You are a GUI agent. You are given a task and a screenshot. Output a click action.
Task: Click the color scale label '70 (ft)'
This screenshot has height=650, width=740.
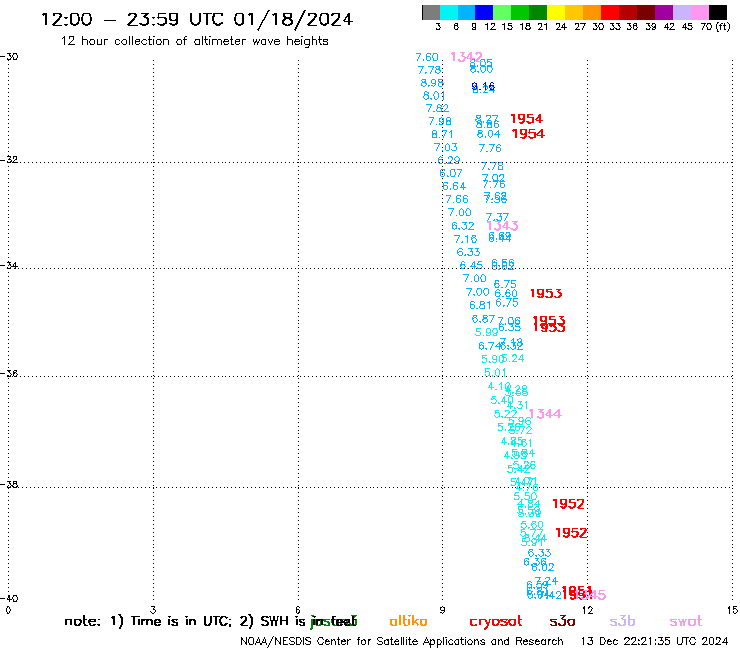pos(715,27)
